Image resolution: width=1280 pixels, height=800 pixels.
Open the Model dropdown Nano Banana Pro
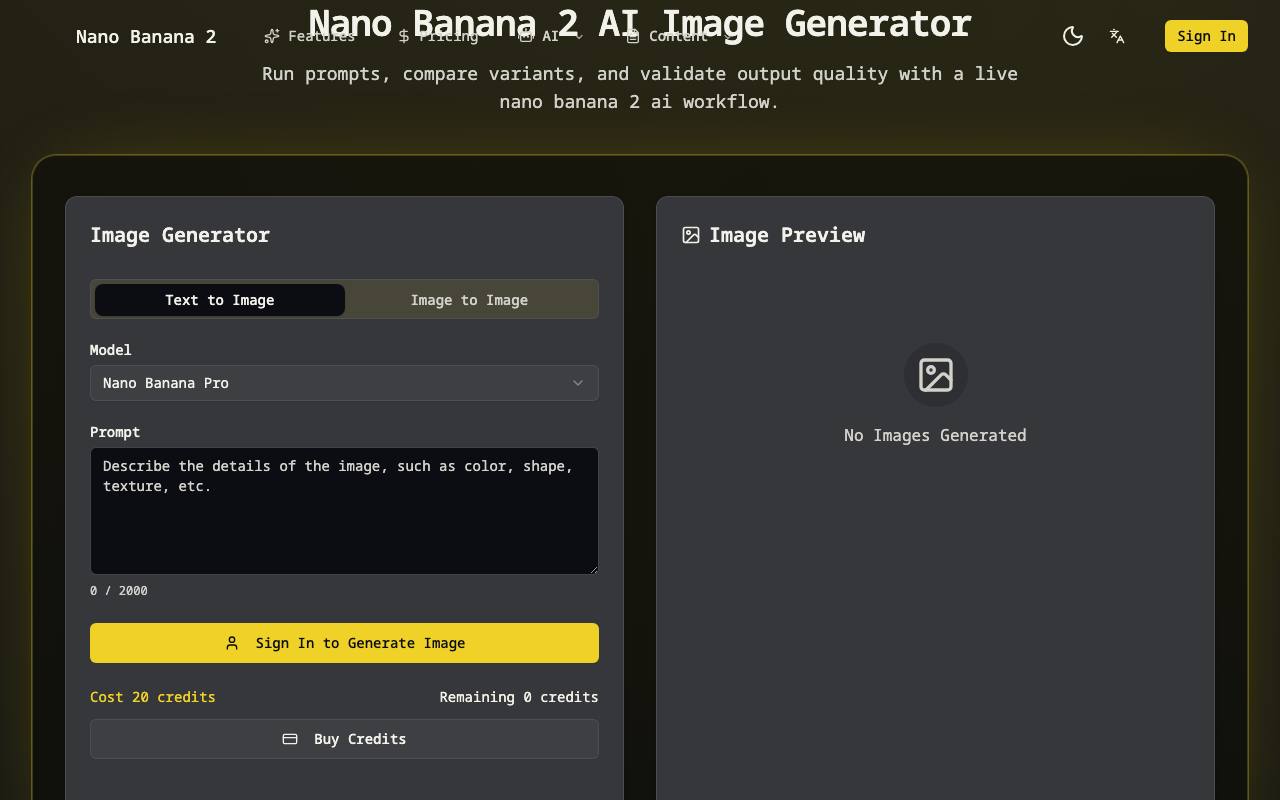click(x=344, y=383)
